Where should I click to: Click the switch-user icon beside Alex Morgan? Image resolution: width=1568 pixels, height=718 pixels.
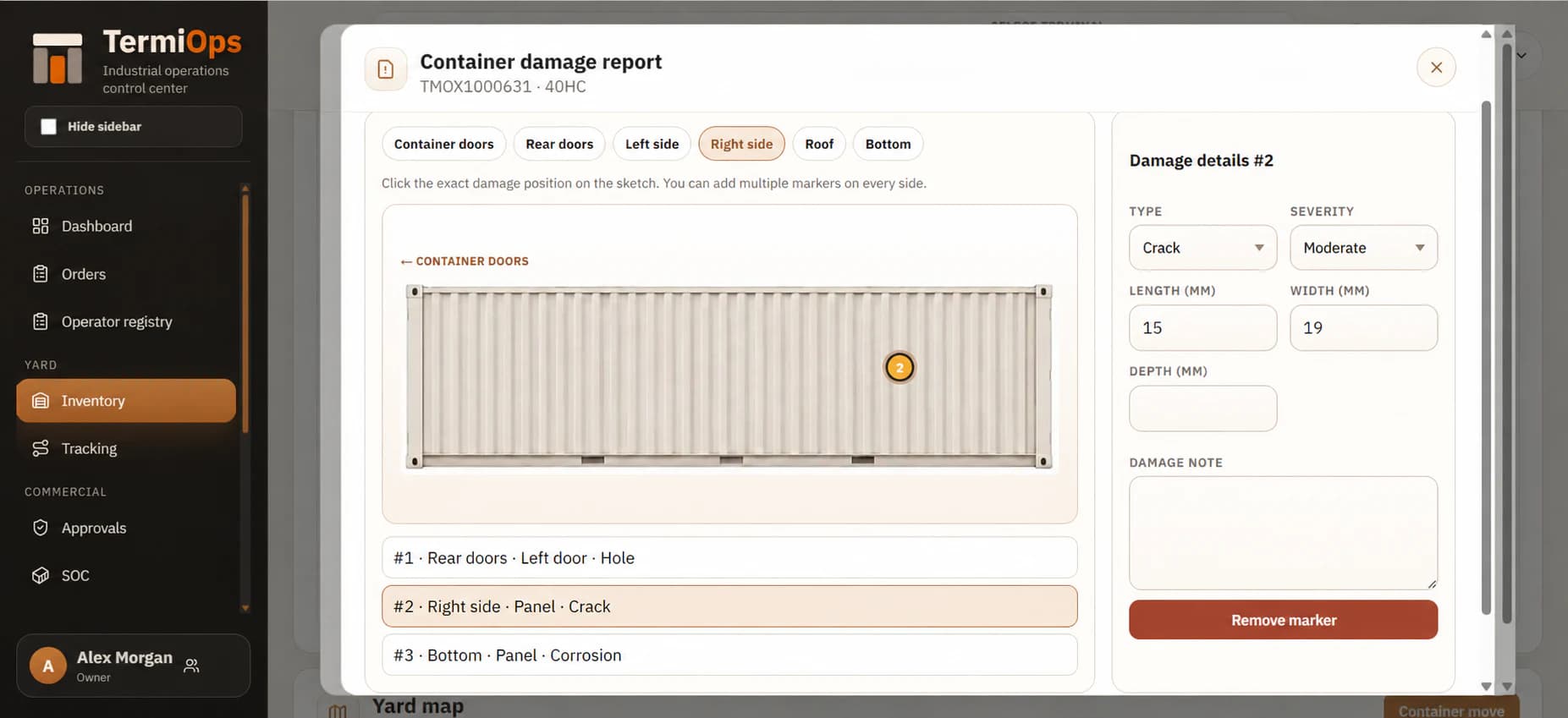coord(192,666)
